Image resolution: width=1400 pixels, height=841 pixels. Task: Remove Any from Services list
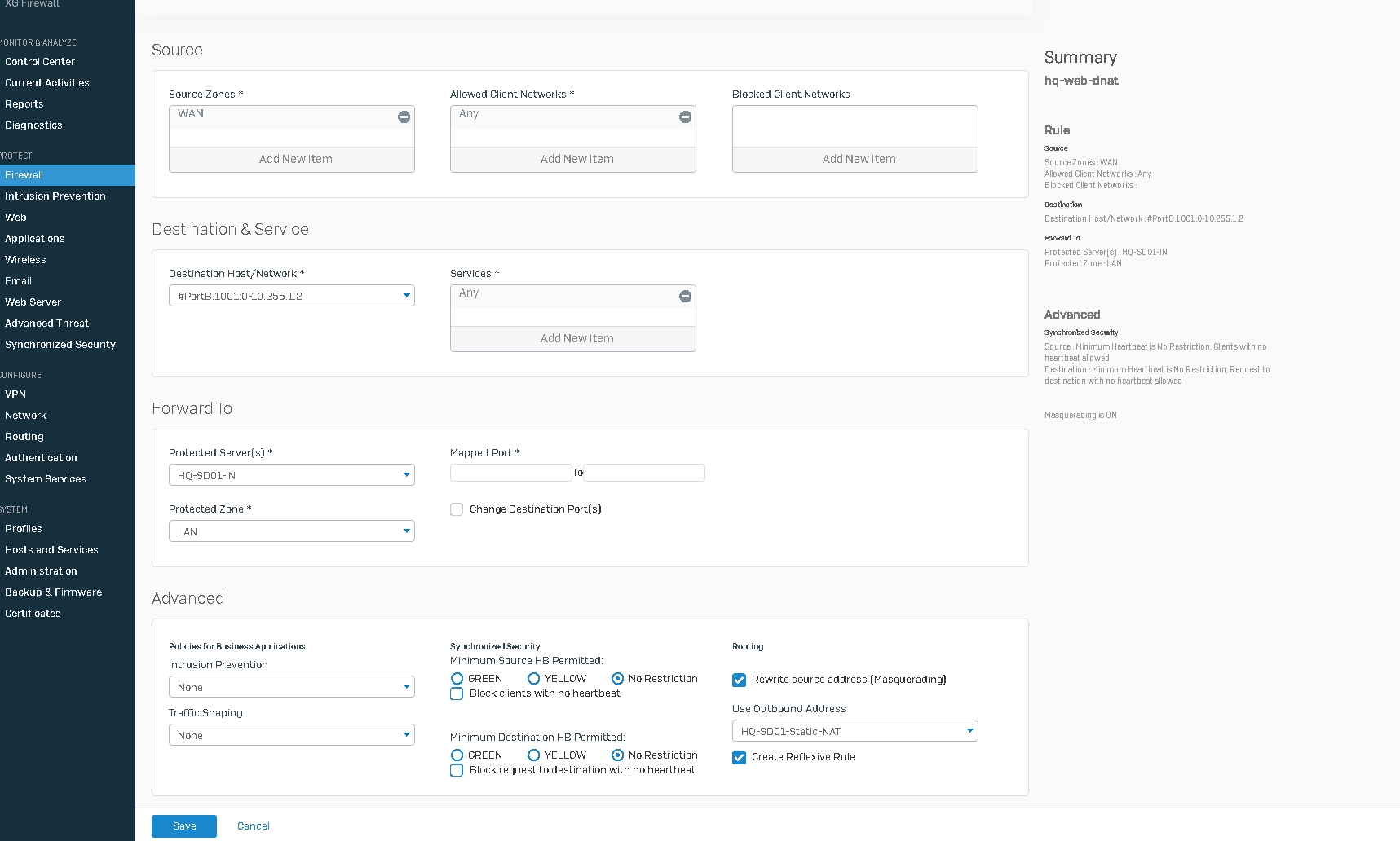tap(685, 297)
